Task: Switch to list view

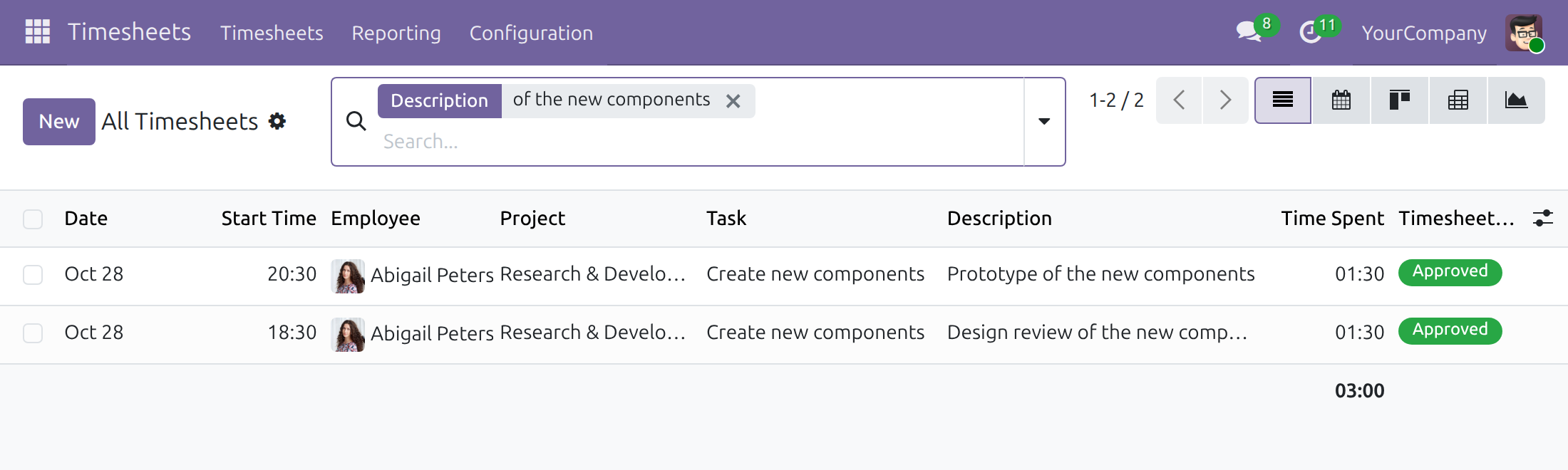Action: 1283,100
